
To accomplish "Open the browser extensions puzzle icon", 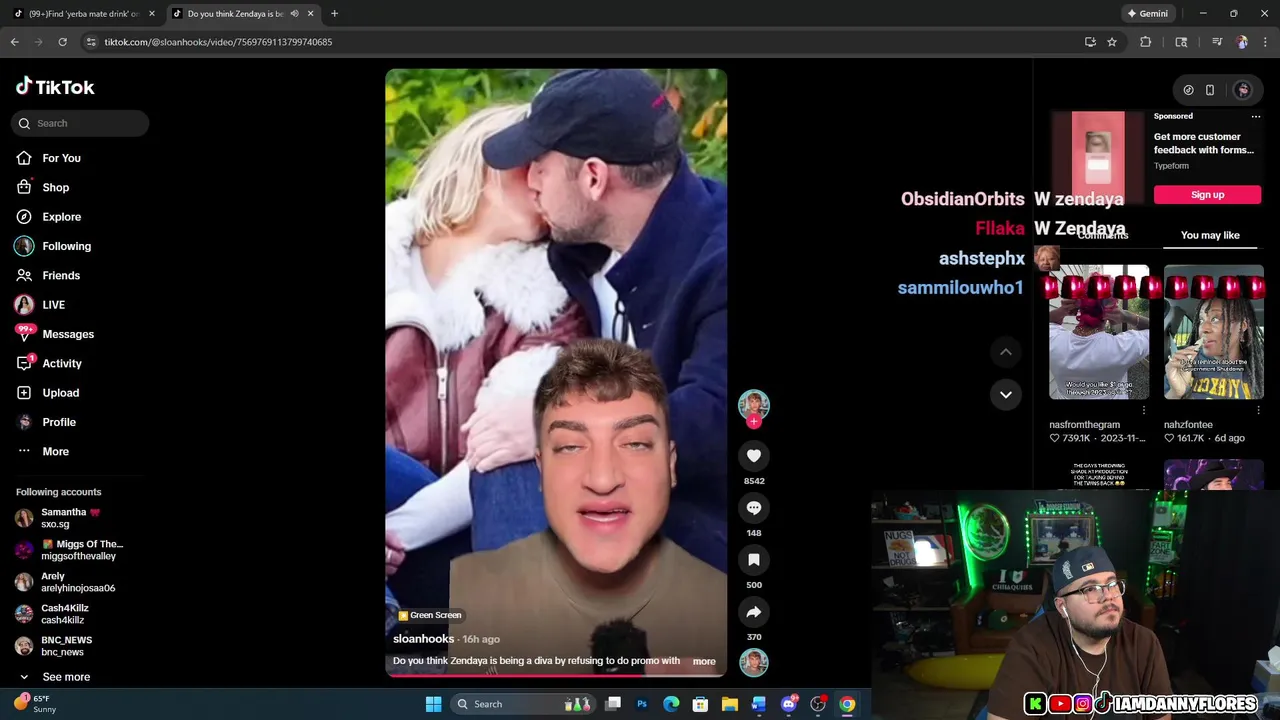I will [1146, 42].
